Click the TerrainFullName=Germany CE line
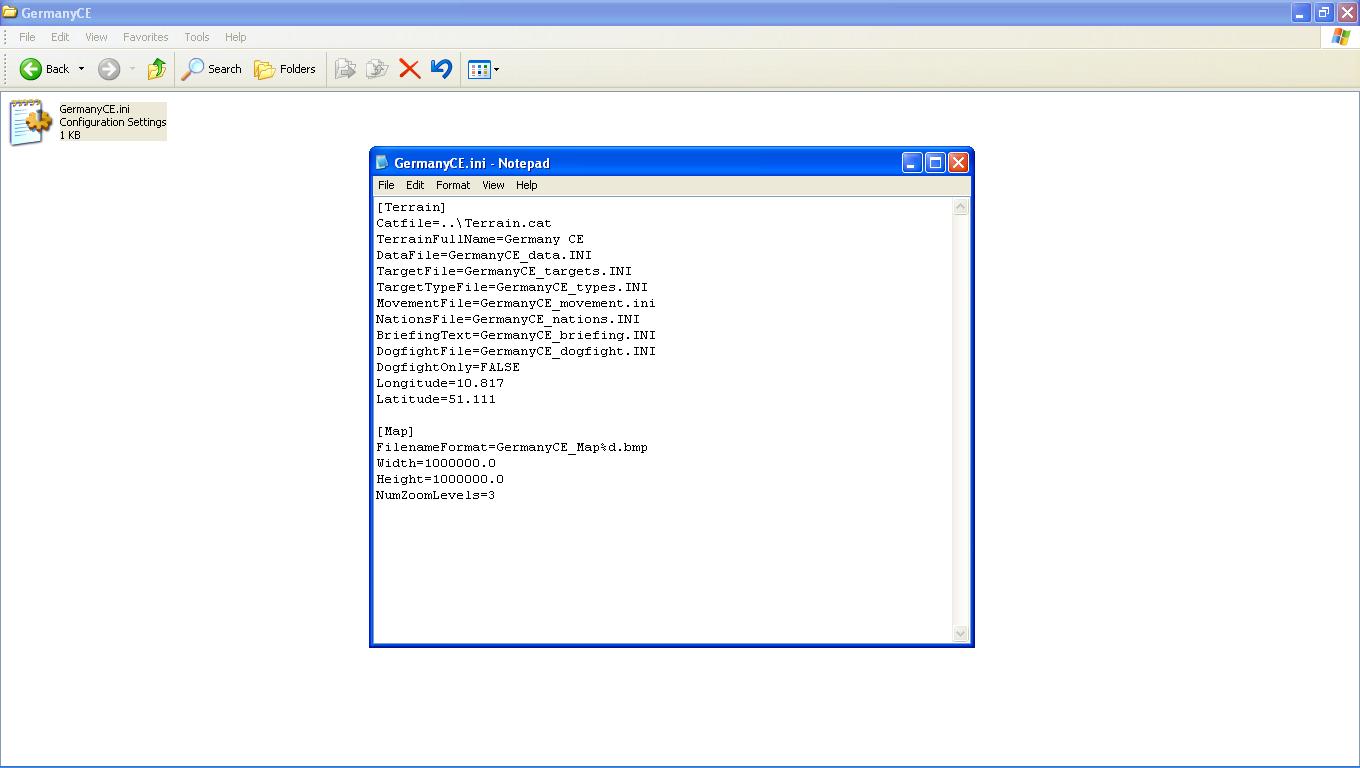Screen dimensions: 1360x768 (x=480, y=239)
